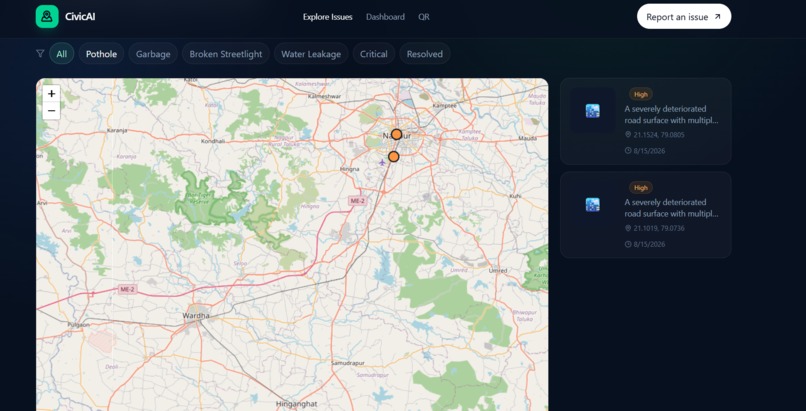806x411 pixels.
Task: Click the date on the 21.1524 issue card
Action: tap(649, 151)
